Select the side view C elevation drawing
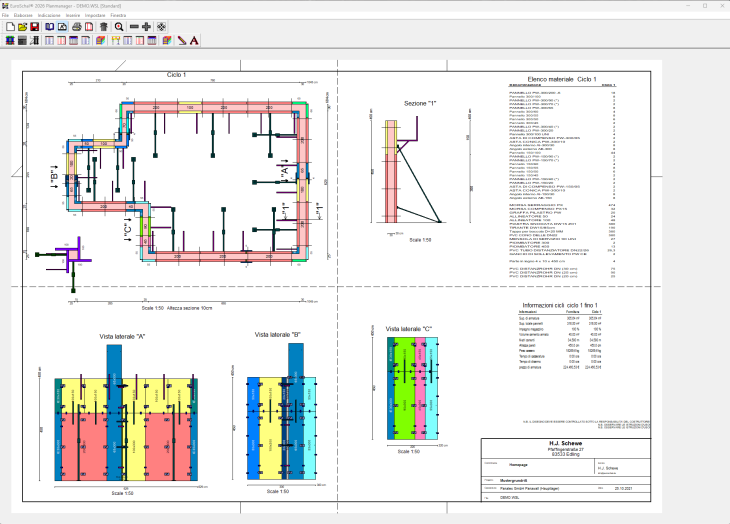 click(412, 388)
